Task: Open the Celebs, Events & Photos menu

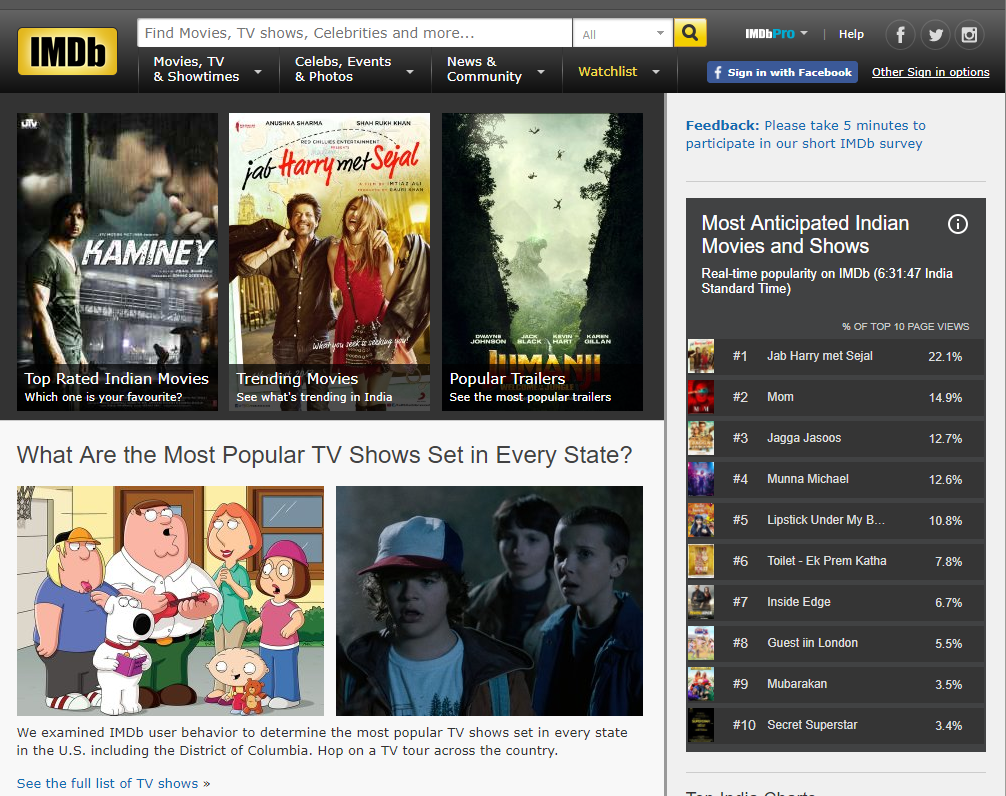Action: [x=343, y=69]
